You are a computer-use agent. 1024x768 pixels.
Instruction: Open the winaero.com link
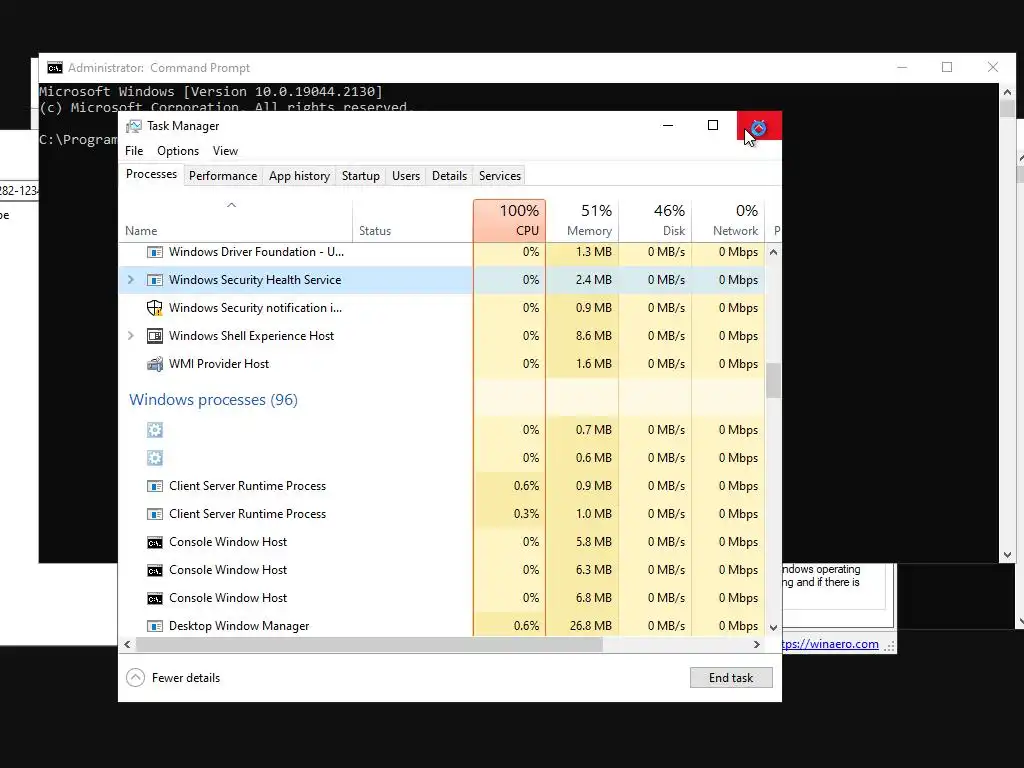(x=830, y=644)
